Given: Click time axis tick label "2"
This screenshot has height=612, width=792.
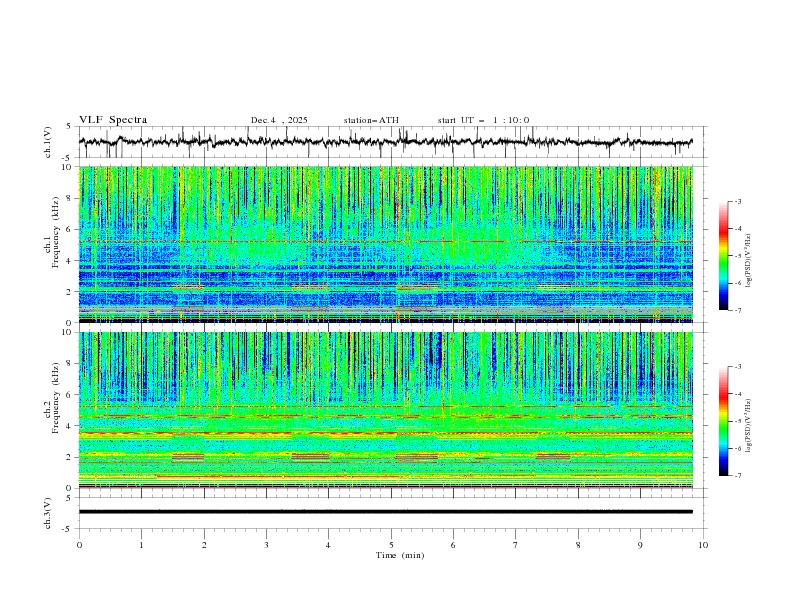Looking at the screenshot, I should click(204, 545).
